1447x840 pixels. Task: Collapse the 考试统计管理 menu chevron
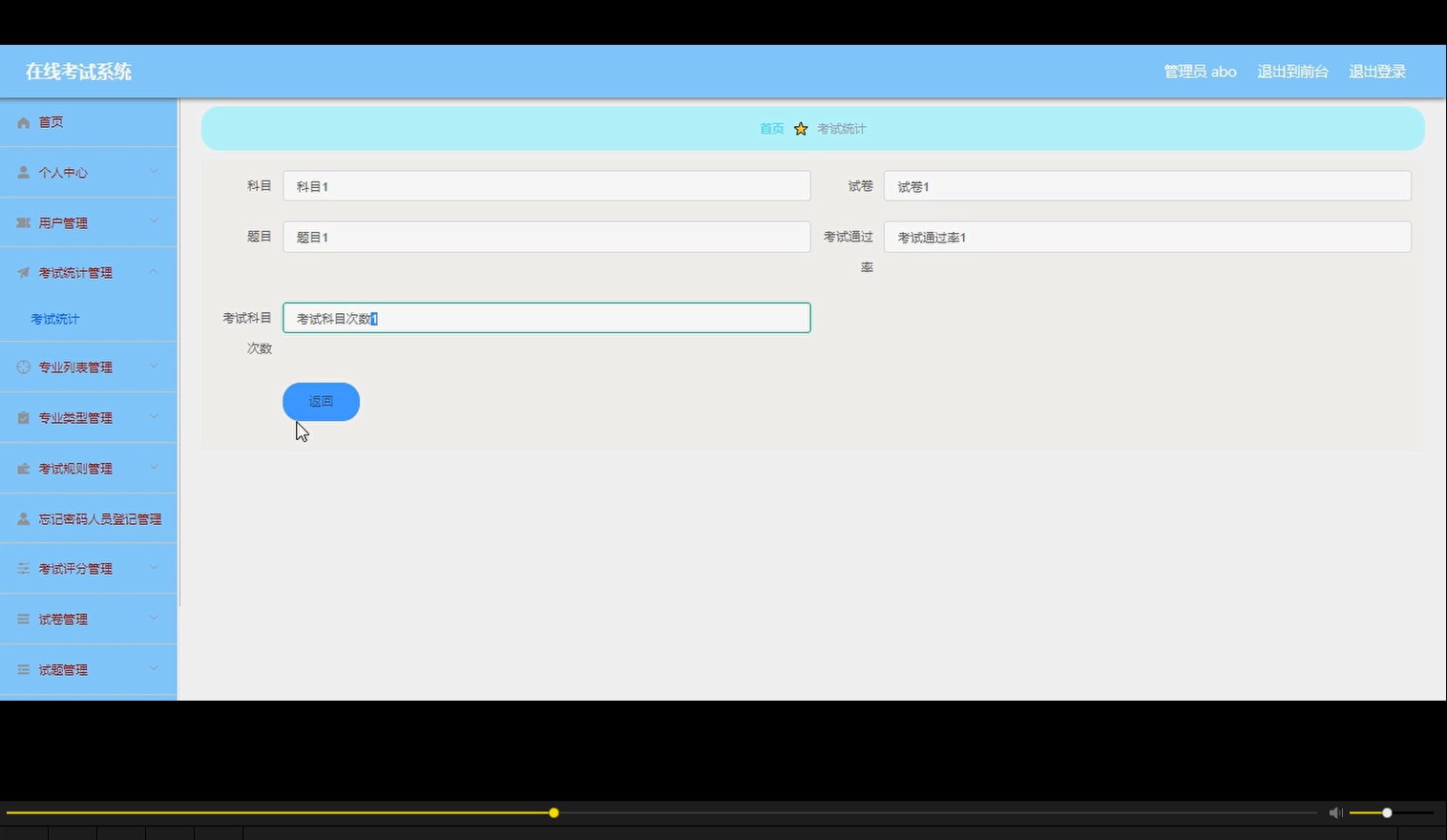[154, 272]
